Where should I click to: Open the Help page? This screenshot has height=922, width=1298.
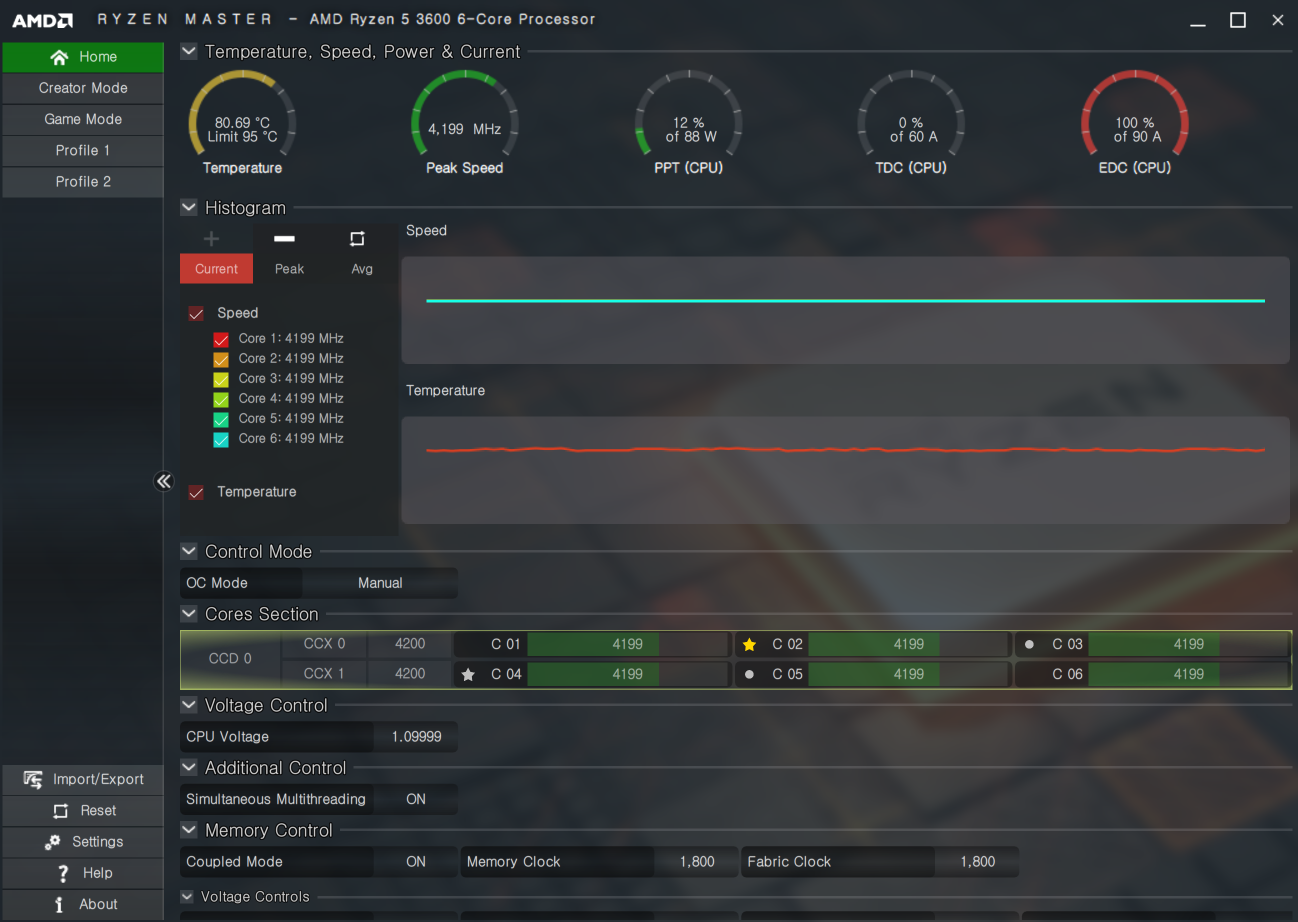pos(83,873)
